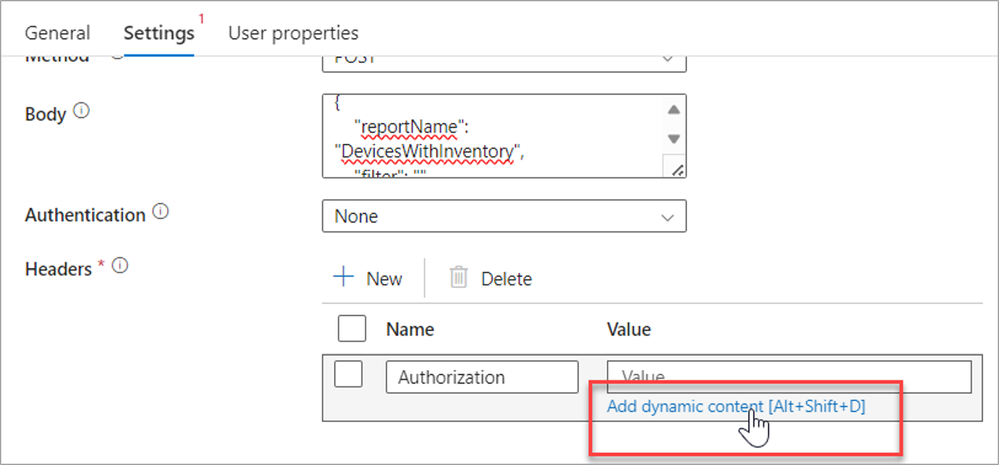The image size is (999, 465).
Task: Click the Headers info icon
Action: (x=120, y=266)
